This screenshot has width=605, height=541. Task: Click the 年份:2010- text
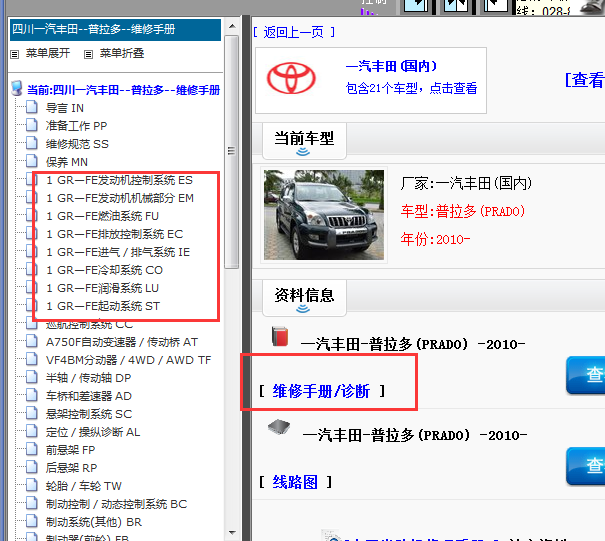[x=435, y=239]
